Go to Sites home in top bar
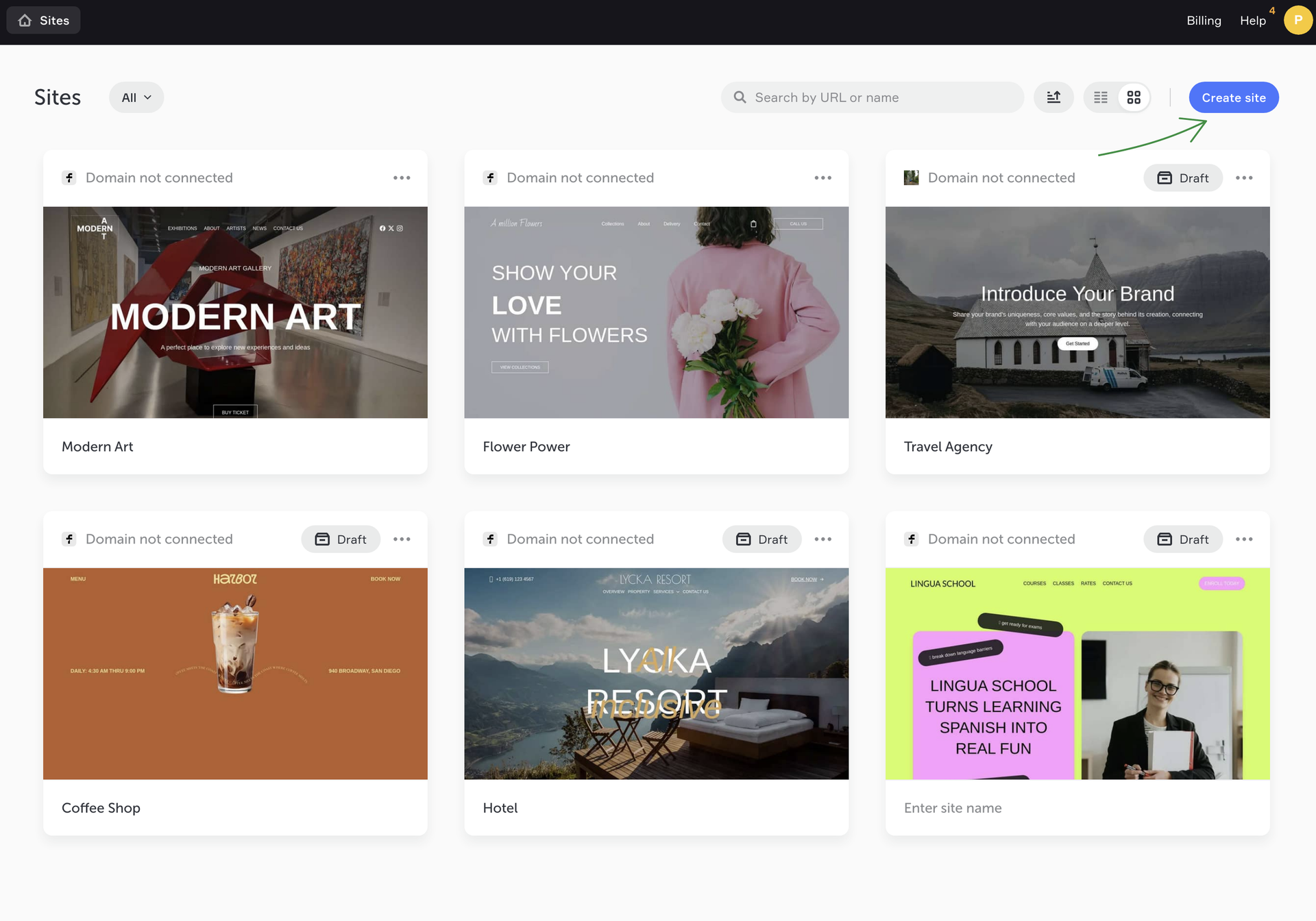Image resolution: width=1316 pixels, height=921 pixels. point(43,21)
